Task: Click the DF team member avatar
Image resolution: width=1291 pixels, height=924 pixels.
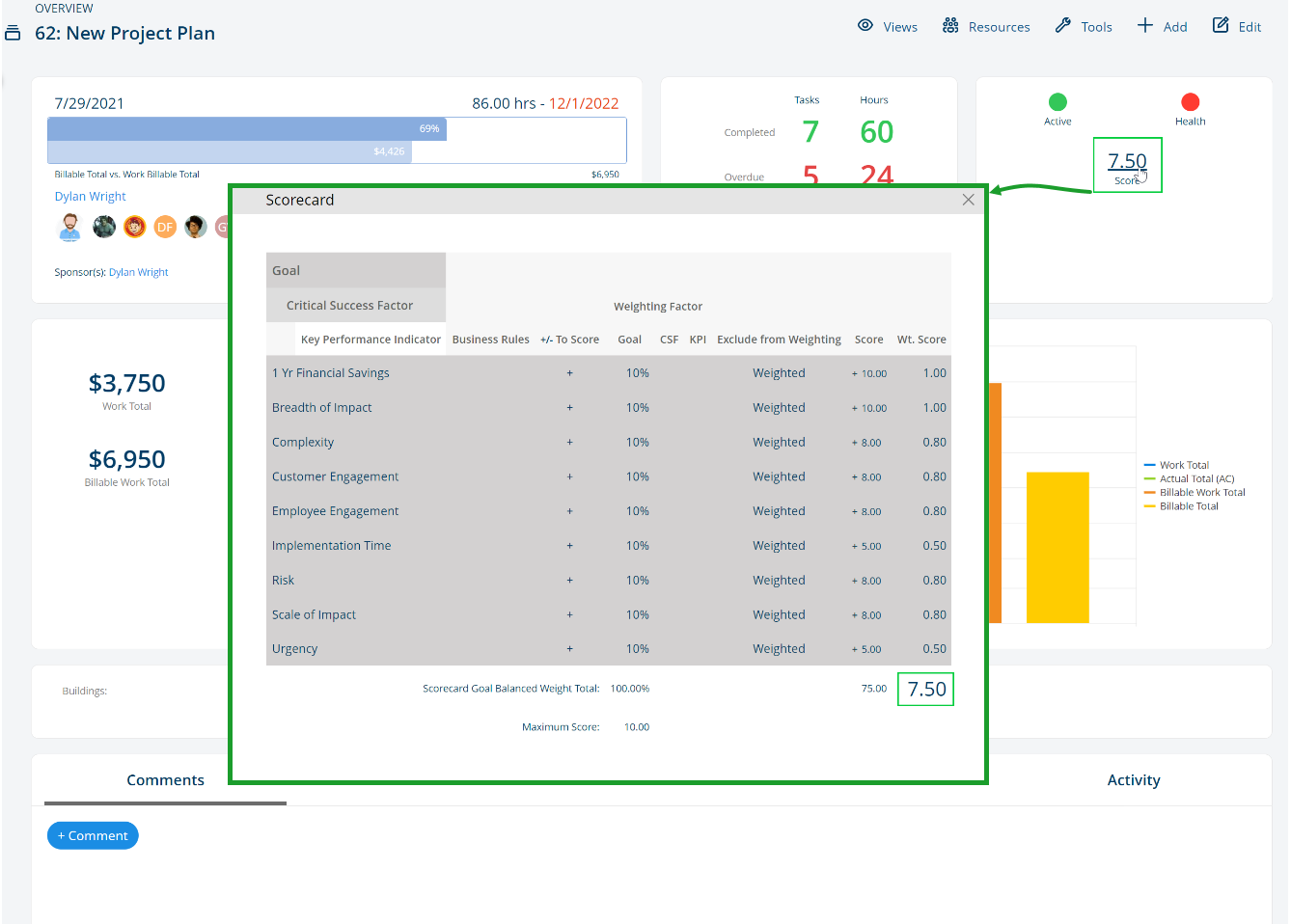Action: click(165, 227)
